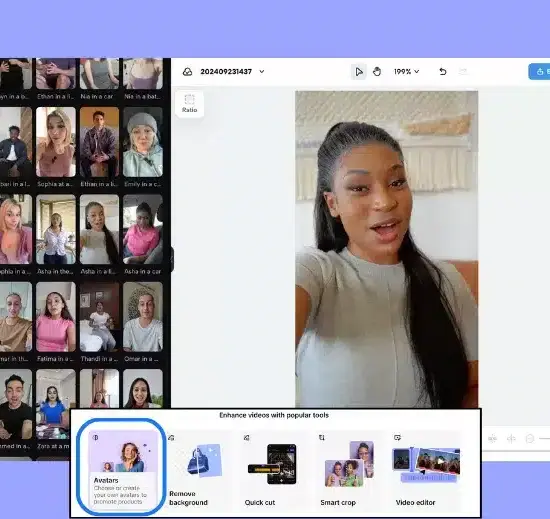Click the avatar video preview on canvas

click(x=386, y=249)
